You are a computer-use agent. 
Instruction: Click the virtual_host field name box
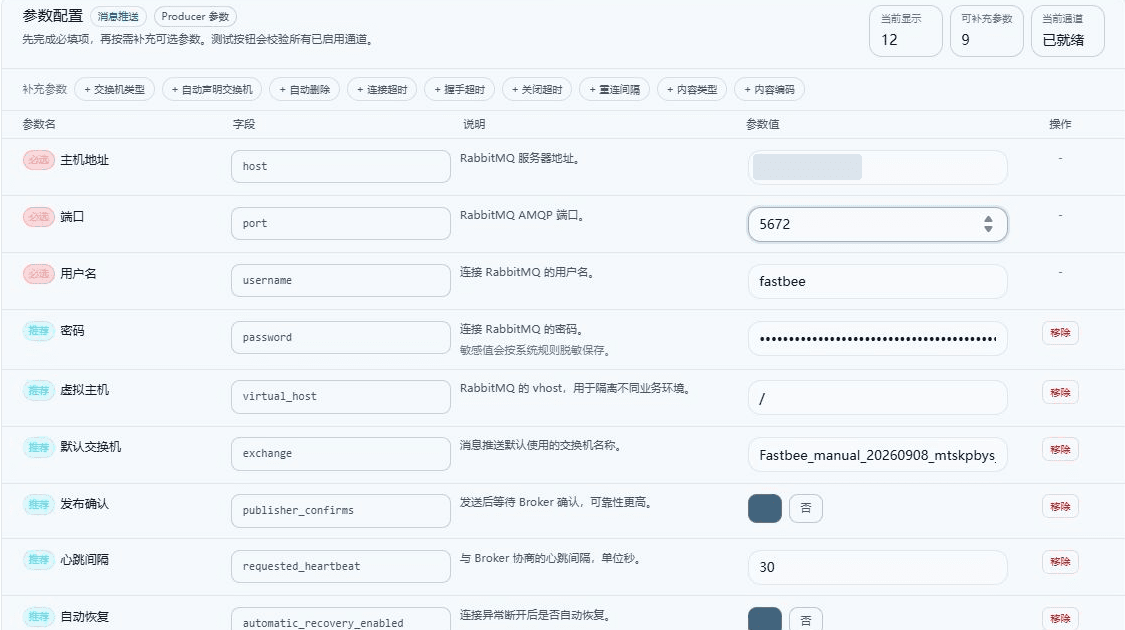pyautogui.click(x=341, y=396)
